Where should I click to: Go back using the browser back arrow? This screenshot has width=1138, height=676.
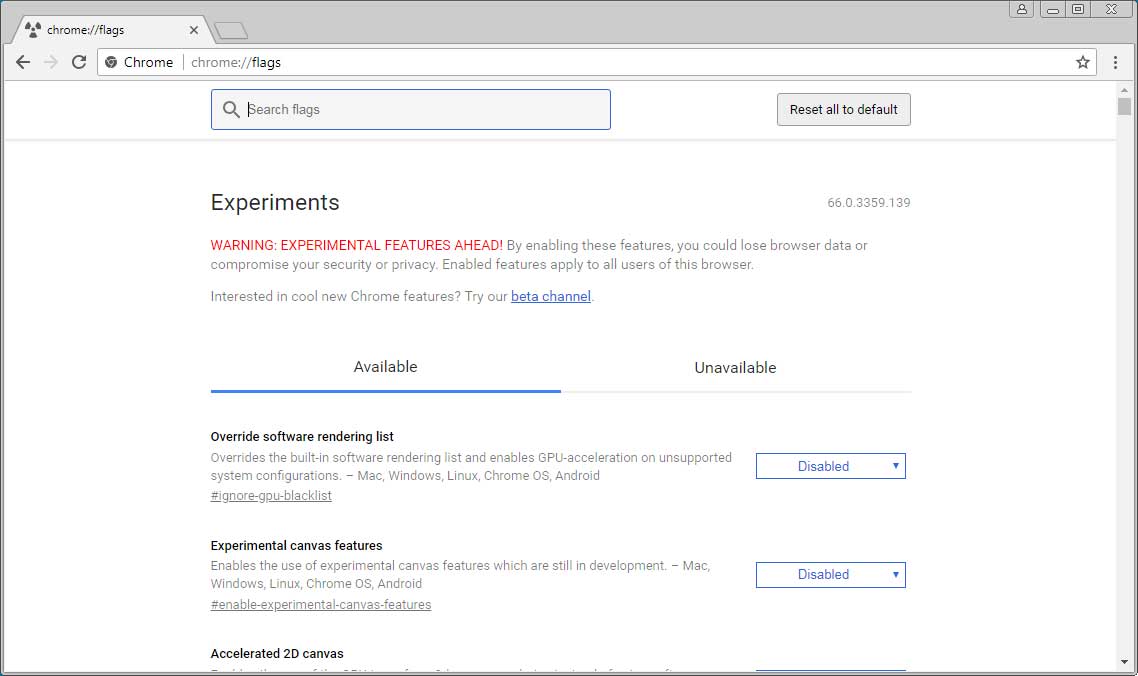(23, 62)
